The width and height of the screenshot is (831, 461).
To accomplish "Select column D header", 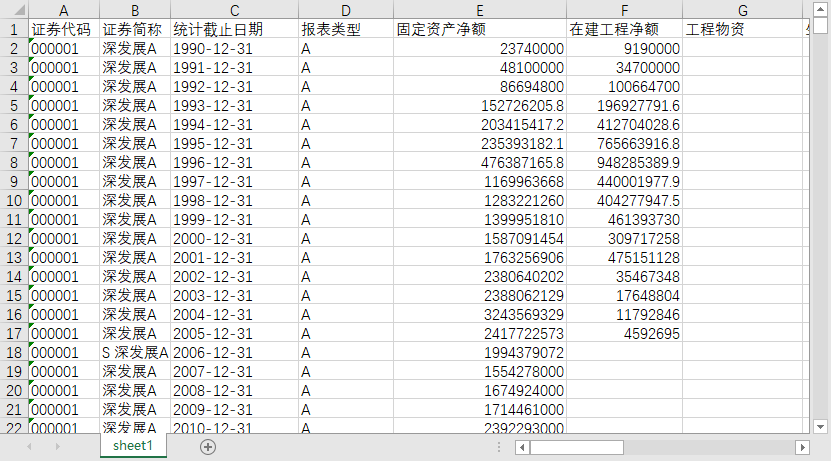I will (346, 10).
